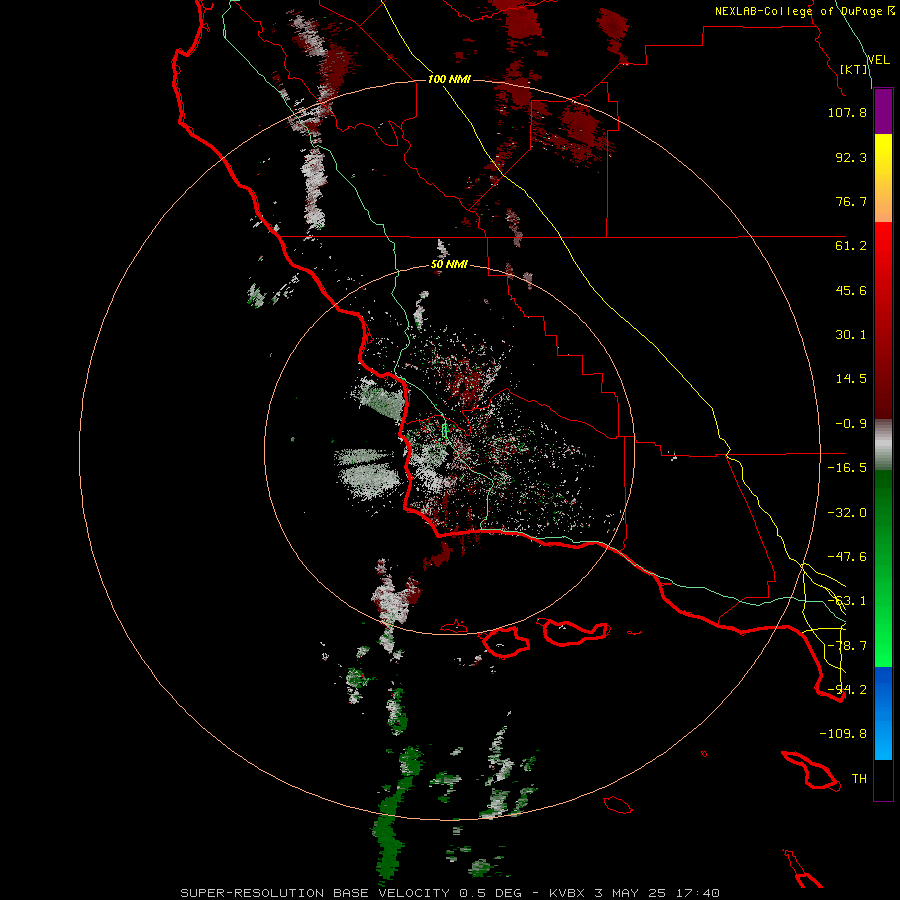Select the 92.3 velocity scale value

(851, 157)
